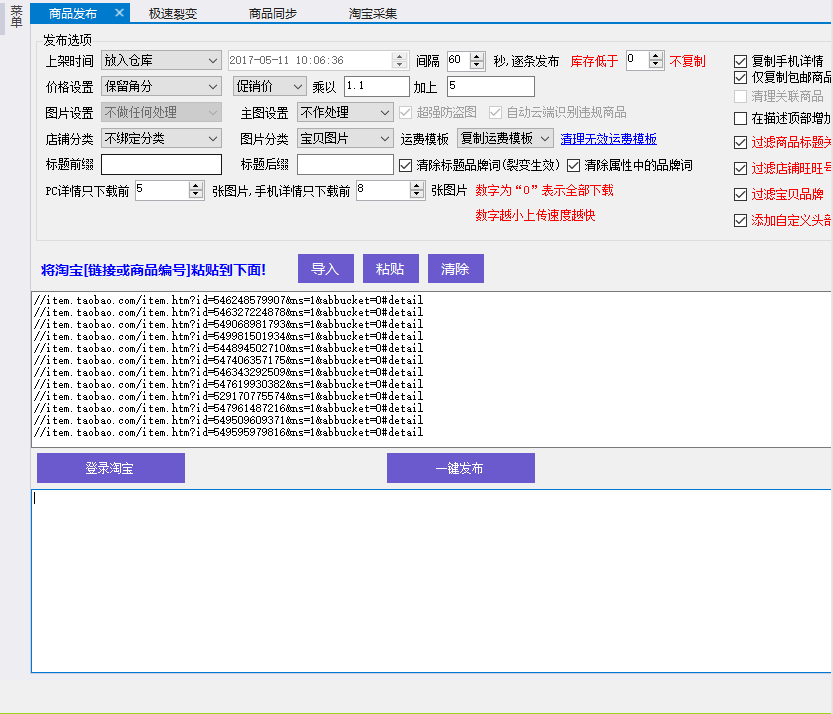Expand the 复制运费模板 shipping template dropdown

(505, 138)
